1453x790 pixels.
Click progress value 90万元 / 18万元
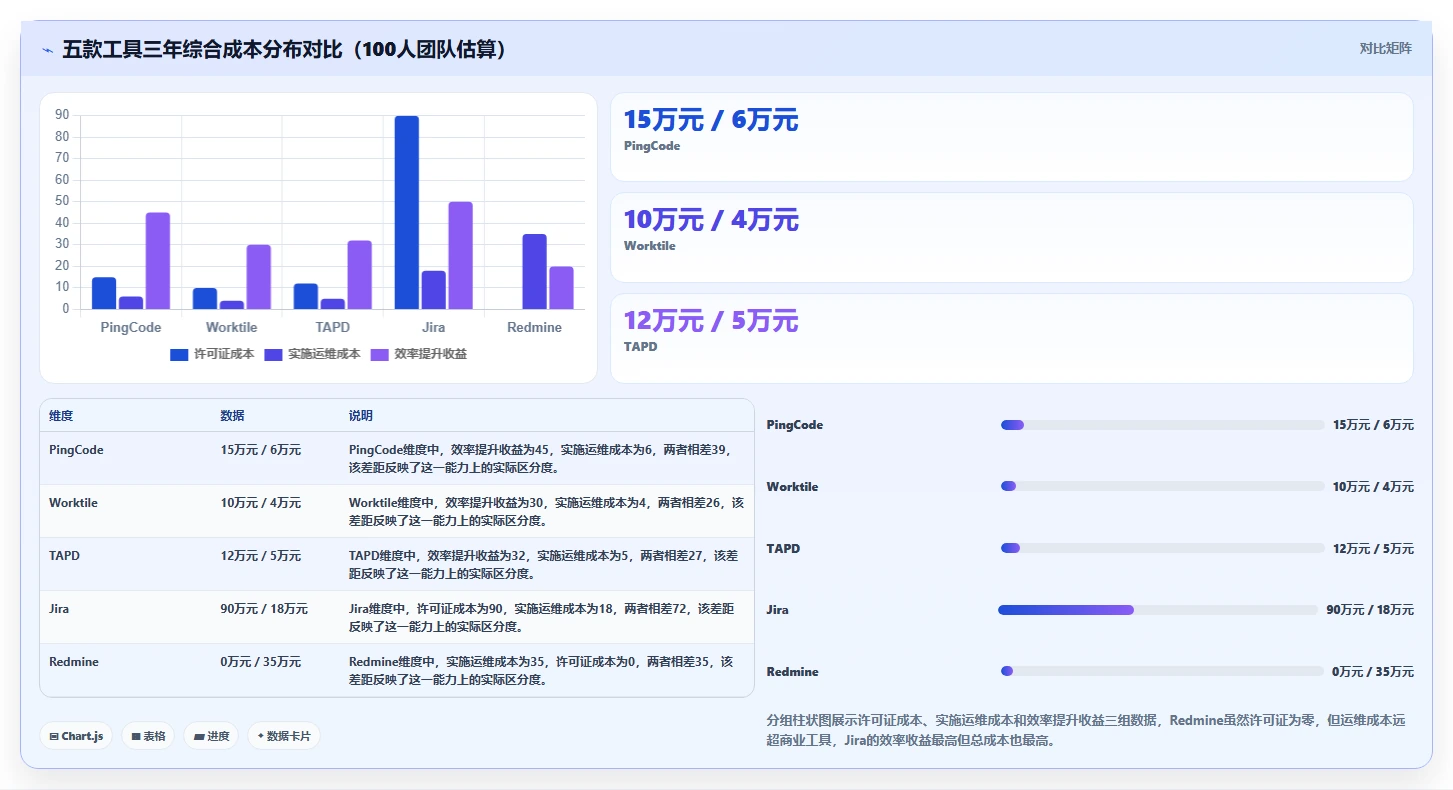pos(1370,610)
